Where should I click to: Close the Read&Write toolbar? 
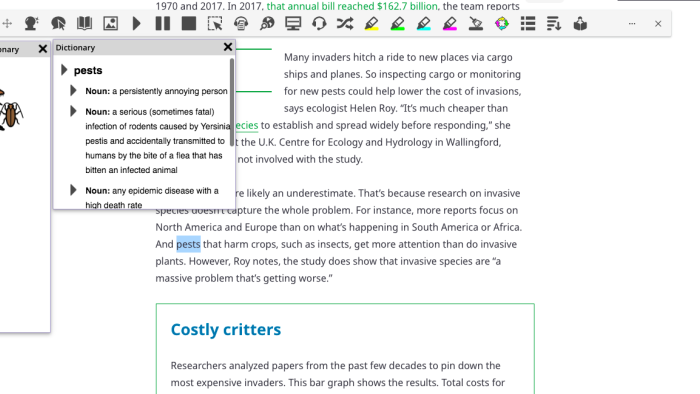coord(658,24)
